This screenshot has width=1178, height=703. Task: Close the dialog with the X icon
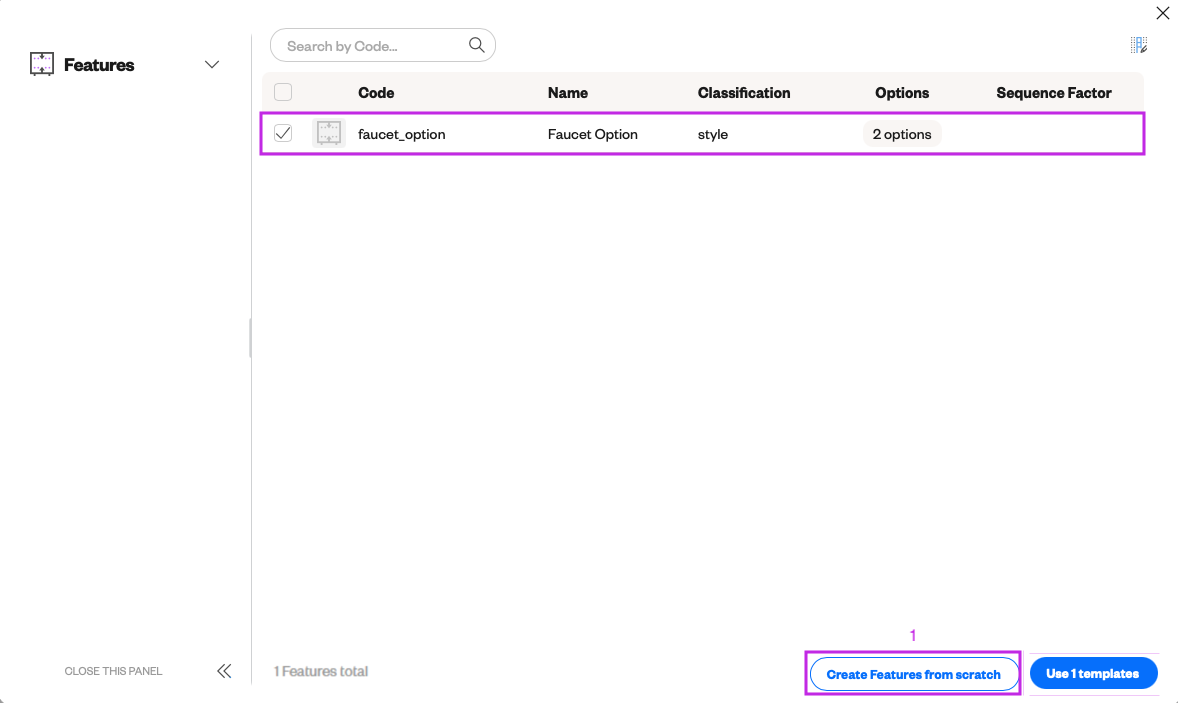pos(1162,13)
